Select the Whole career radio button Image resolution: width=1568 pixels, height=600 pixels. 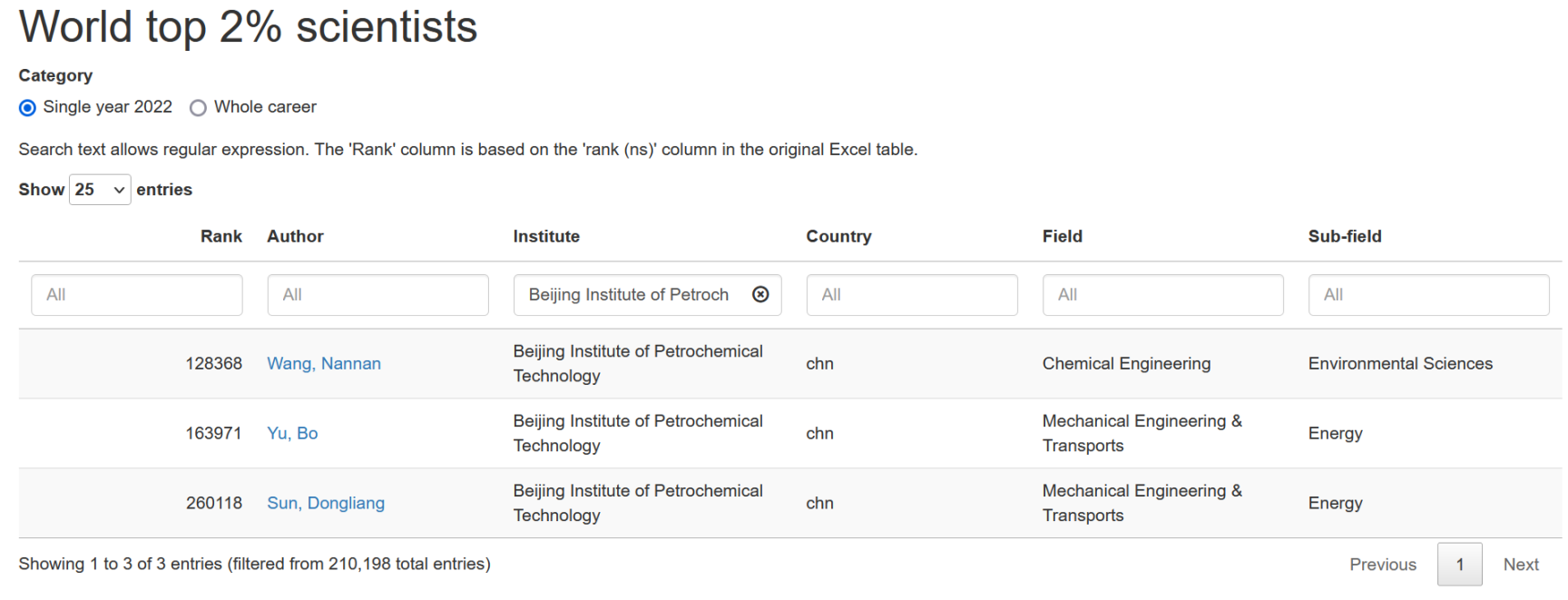click(198, 108)
